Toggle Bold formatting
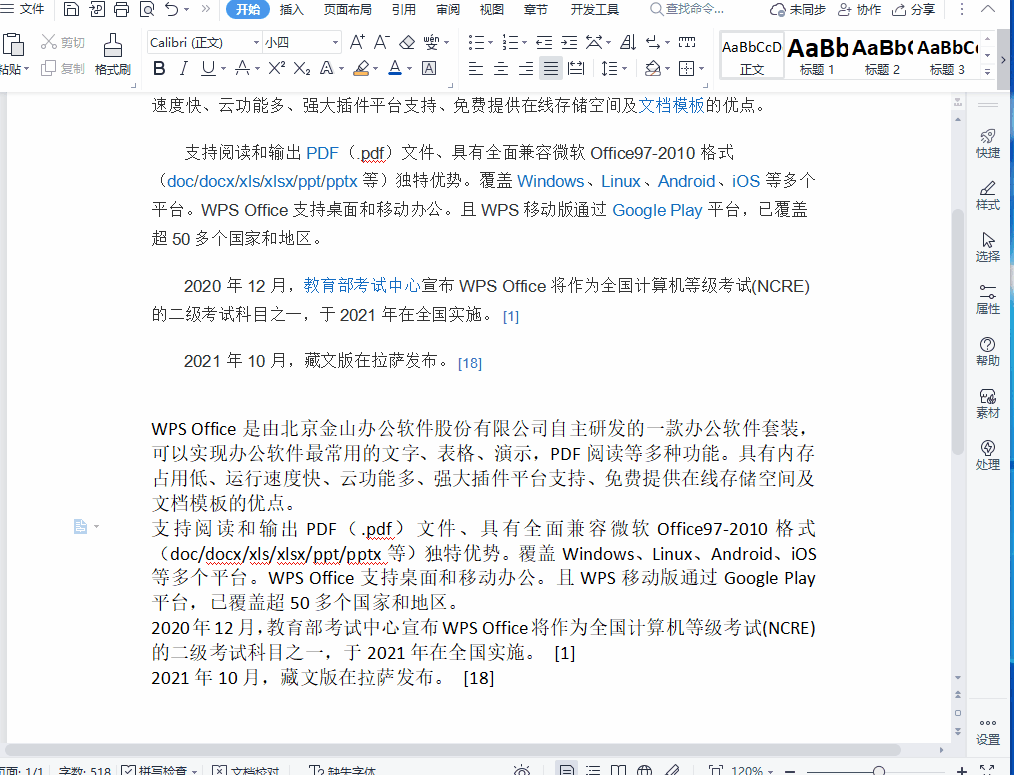This screenshot has width=1014, height=775. click(x=159, y=68)
